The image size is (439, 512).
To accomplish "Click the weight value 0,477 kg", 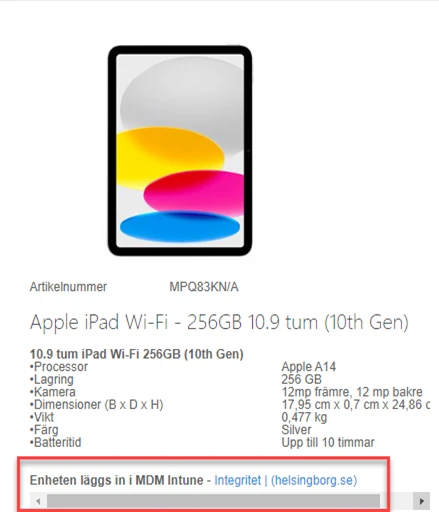I will click(x=304, y=417).
